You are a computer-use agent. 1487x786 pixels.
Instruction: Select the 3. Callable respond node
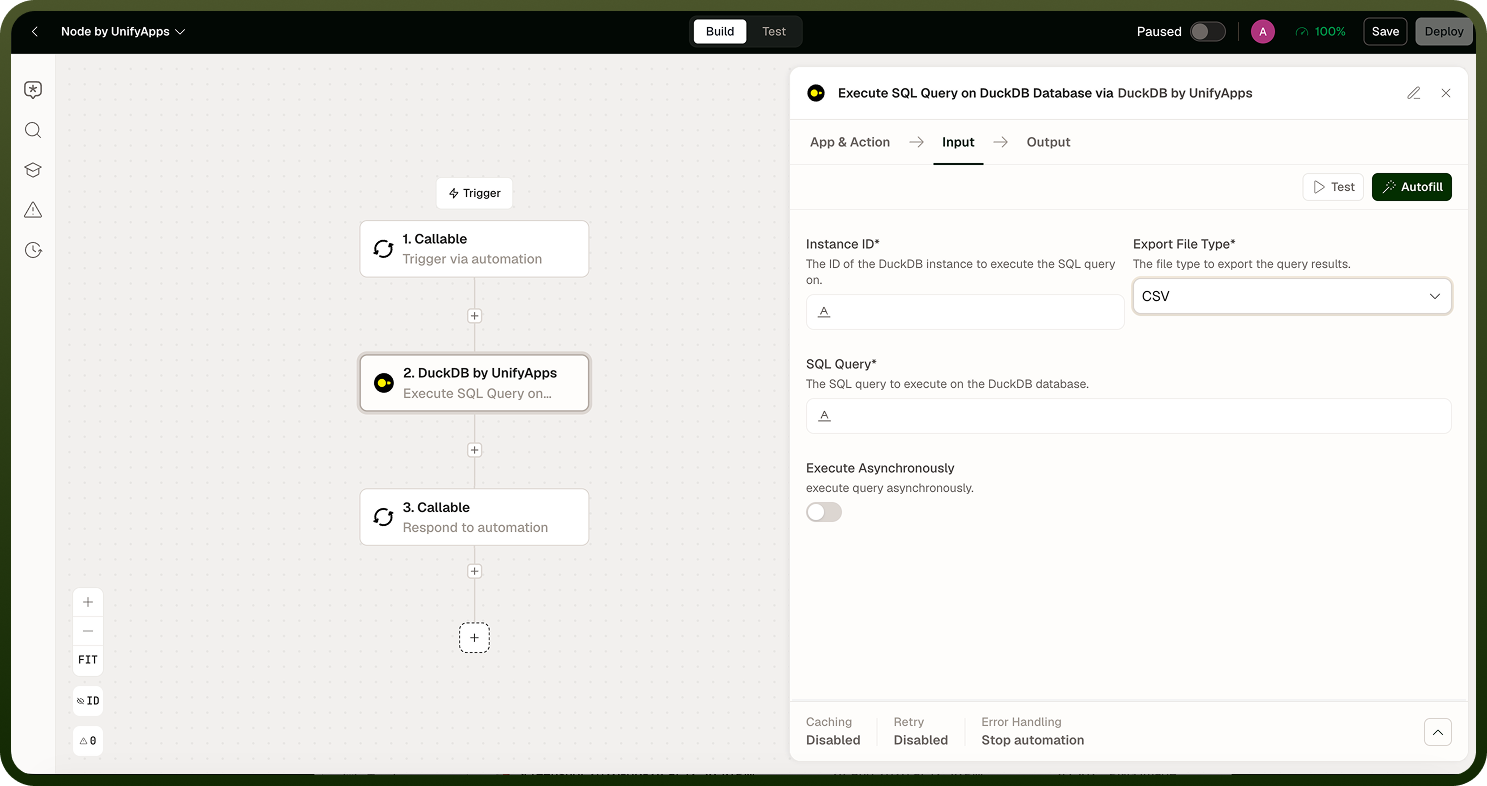click(x=474, y=517)
